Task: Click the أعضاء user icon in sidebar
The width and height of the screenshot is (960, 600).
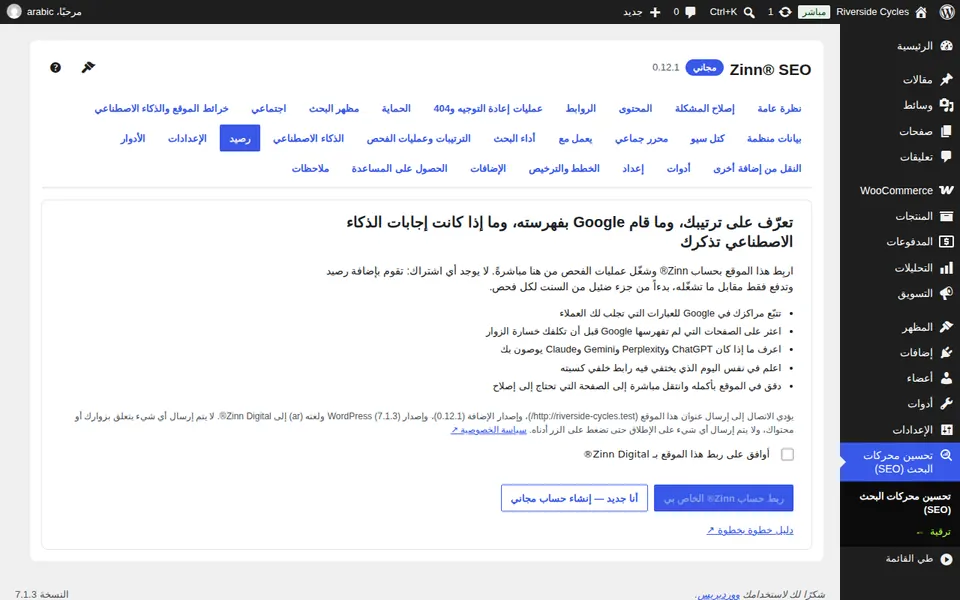Action: 947,378
